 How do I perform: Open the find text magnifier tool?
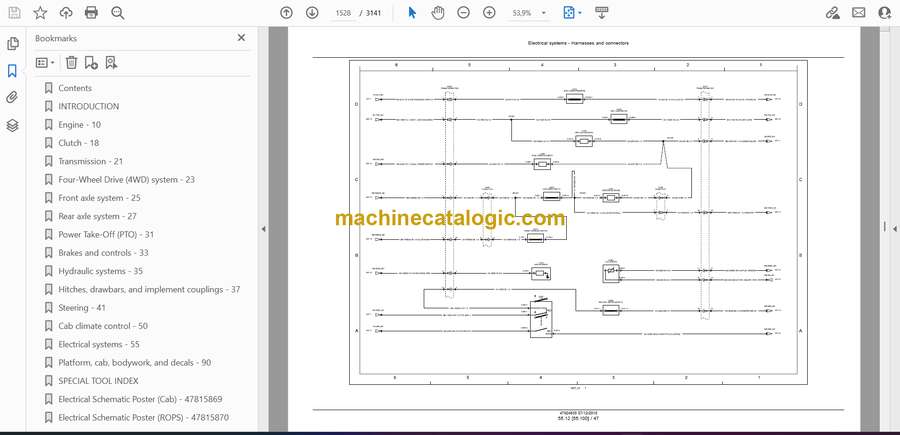118,13
